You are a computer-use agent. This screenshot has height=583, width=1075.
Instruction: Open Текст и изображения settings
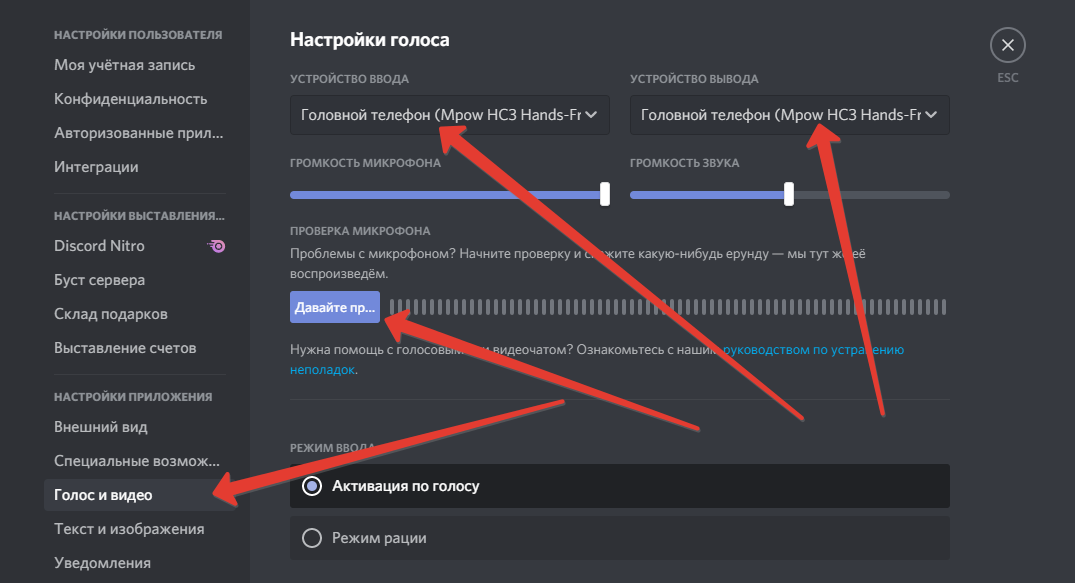129,529
